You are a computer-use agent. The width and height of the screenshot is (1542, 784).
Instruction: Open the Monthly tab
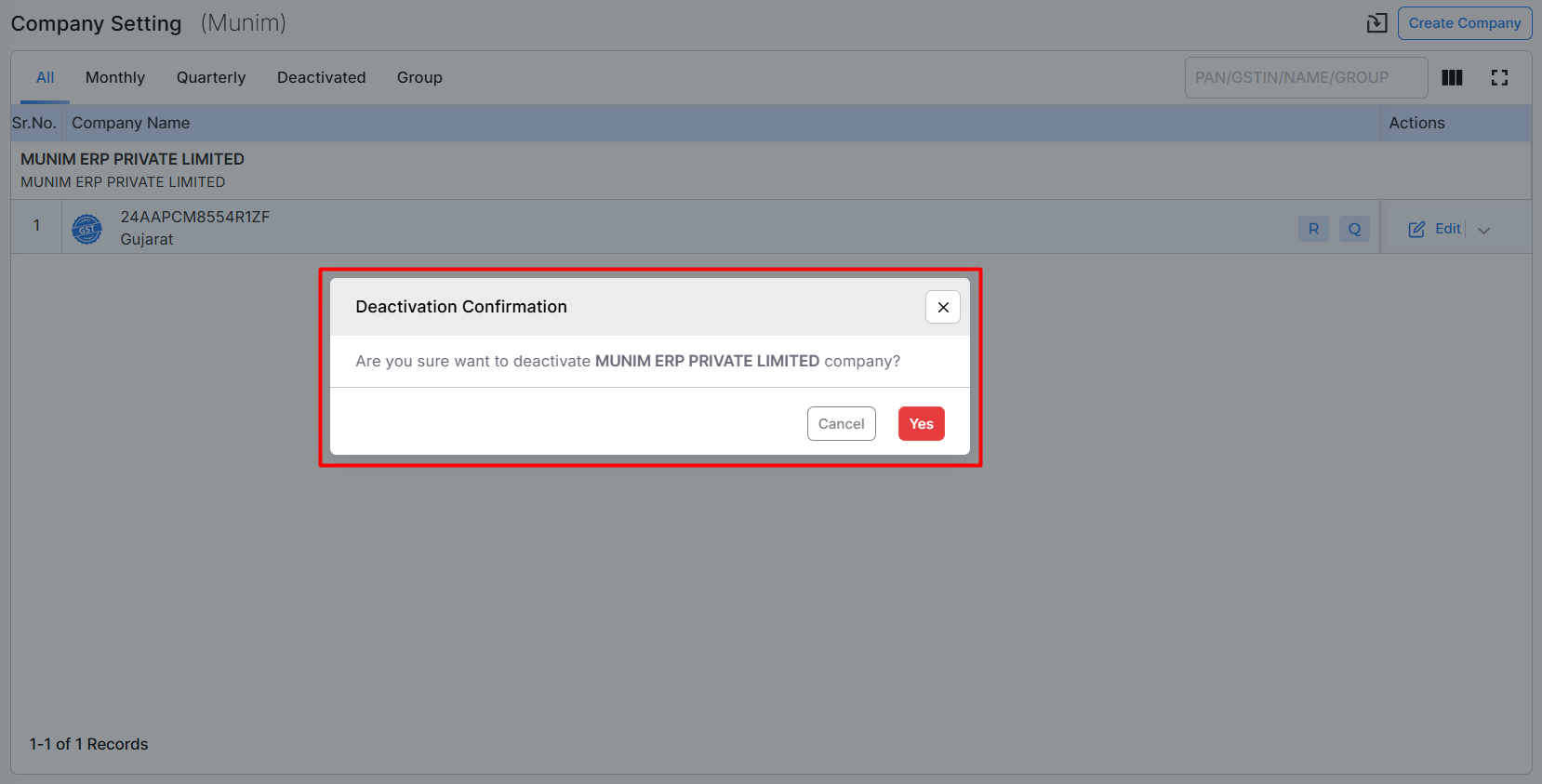[115, 78]
